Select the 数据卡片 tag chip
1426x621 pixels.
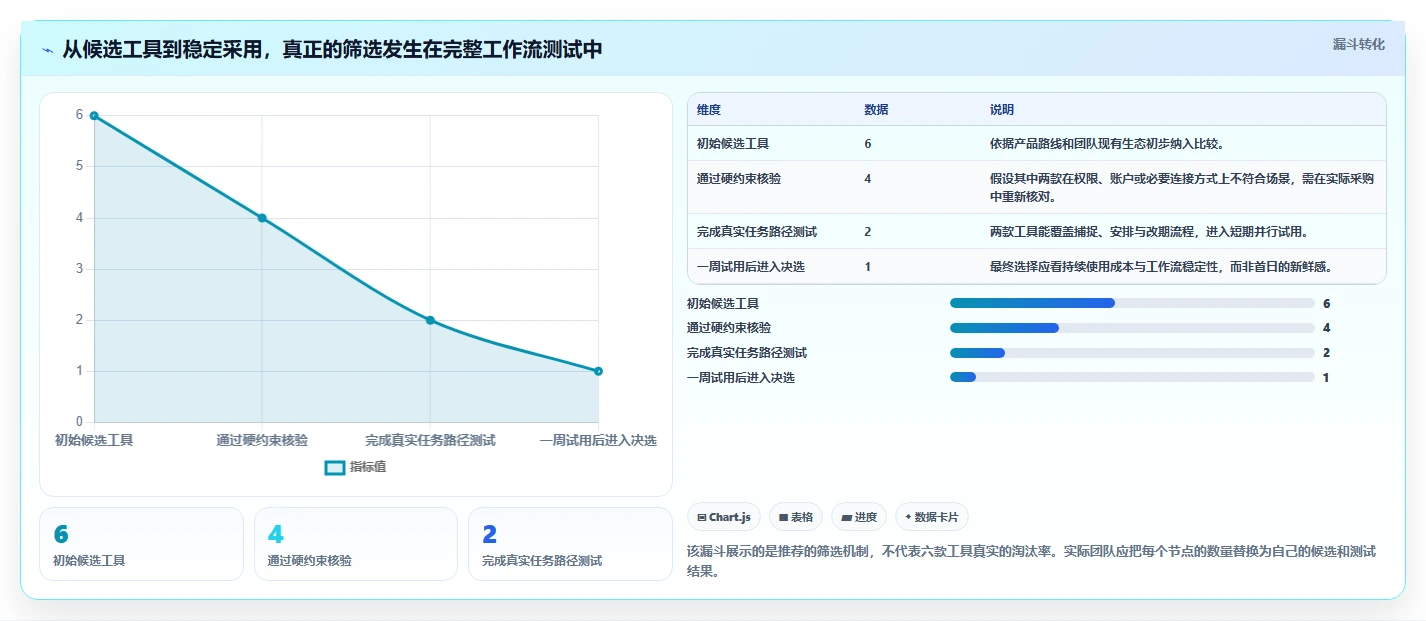pyautogui.click(x=932, y=517)
